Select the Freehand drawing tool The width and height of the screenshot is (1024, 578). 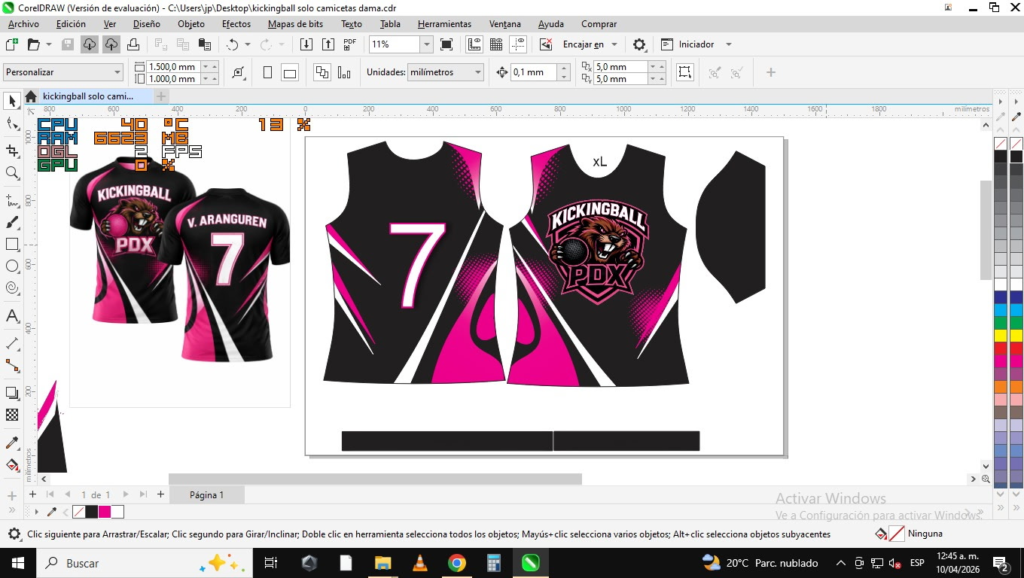click(12, 200)
